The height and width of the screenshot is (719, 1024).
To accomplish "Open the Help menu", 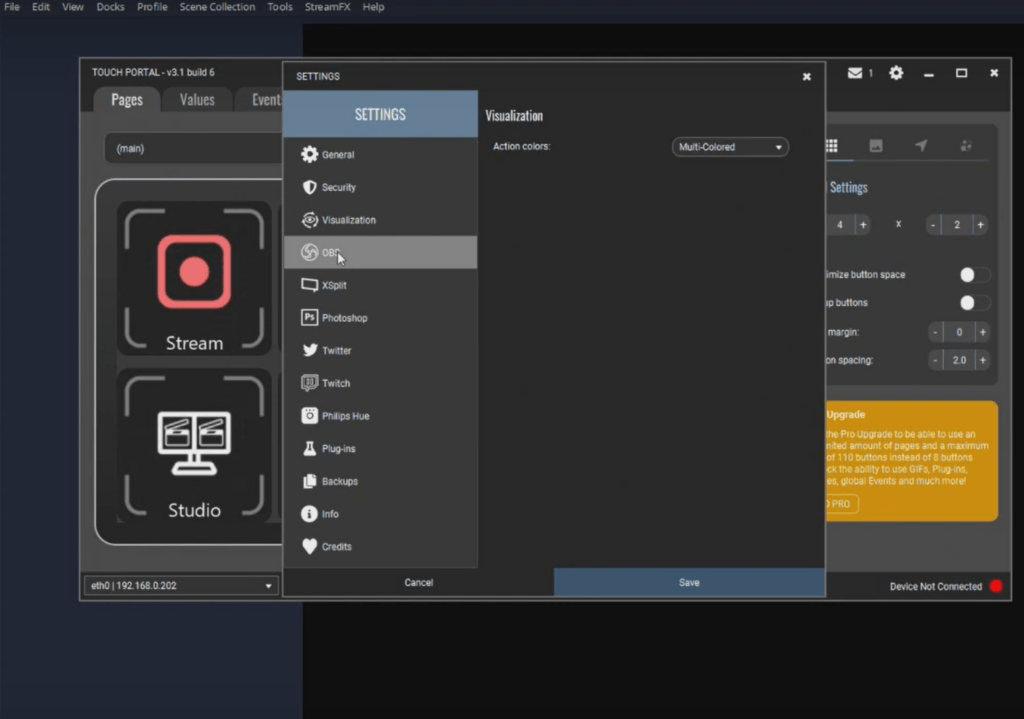I will [x=374, y=7].
